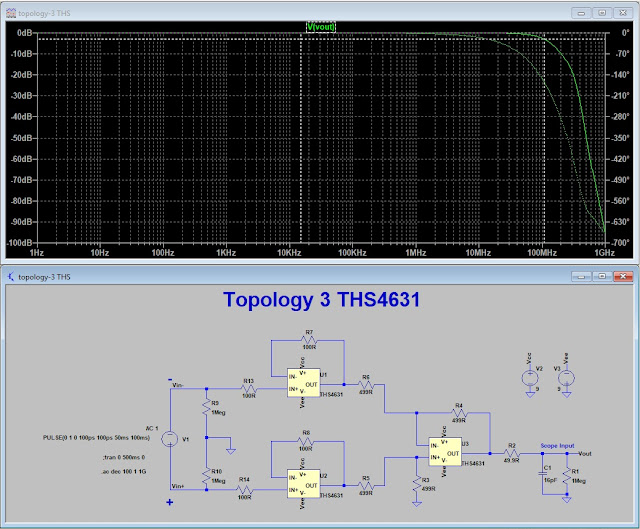Click resistor R10 1Meg symbol
Screen dimensions: 640x529
pyautogui.click(x=207, y=476)
